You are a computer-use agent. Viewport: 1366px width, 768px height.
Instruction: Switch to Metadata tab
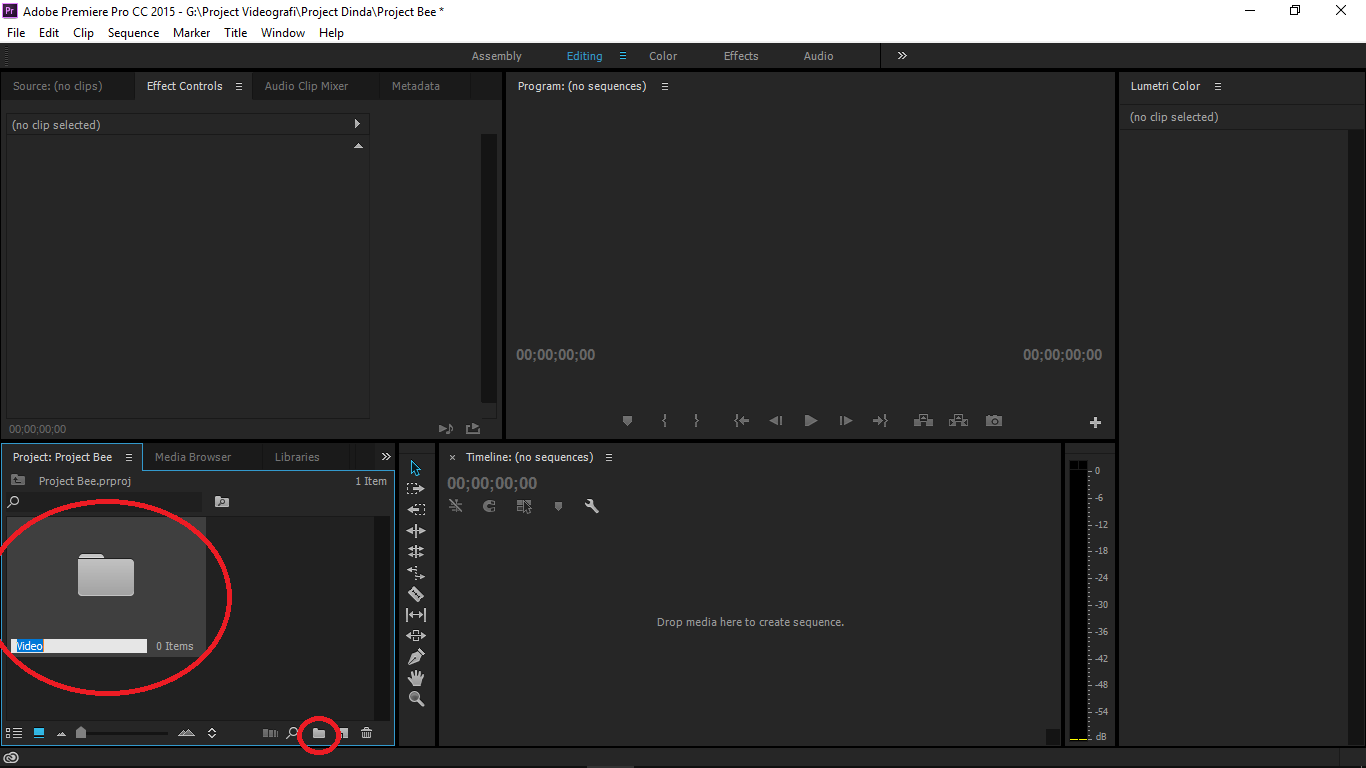pyautogui.click(x=416, y=86)
